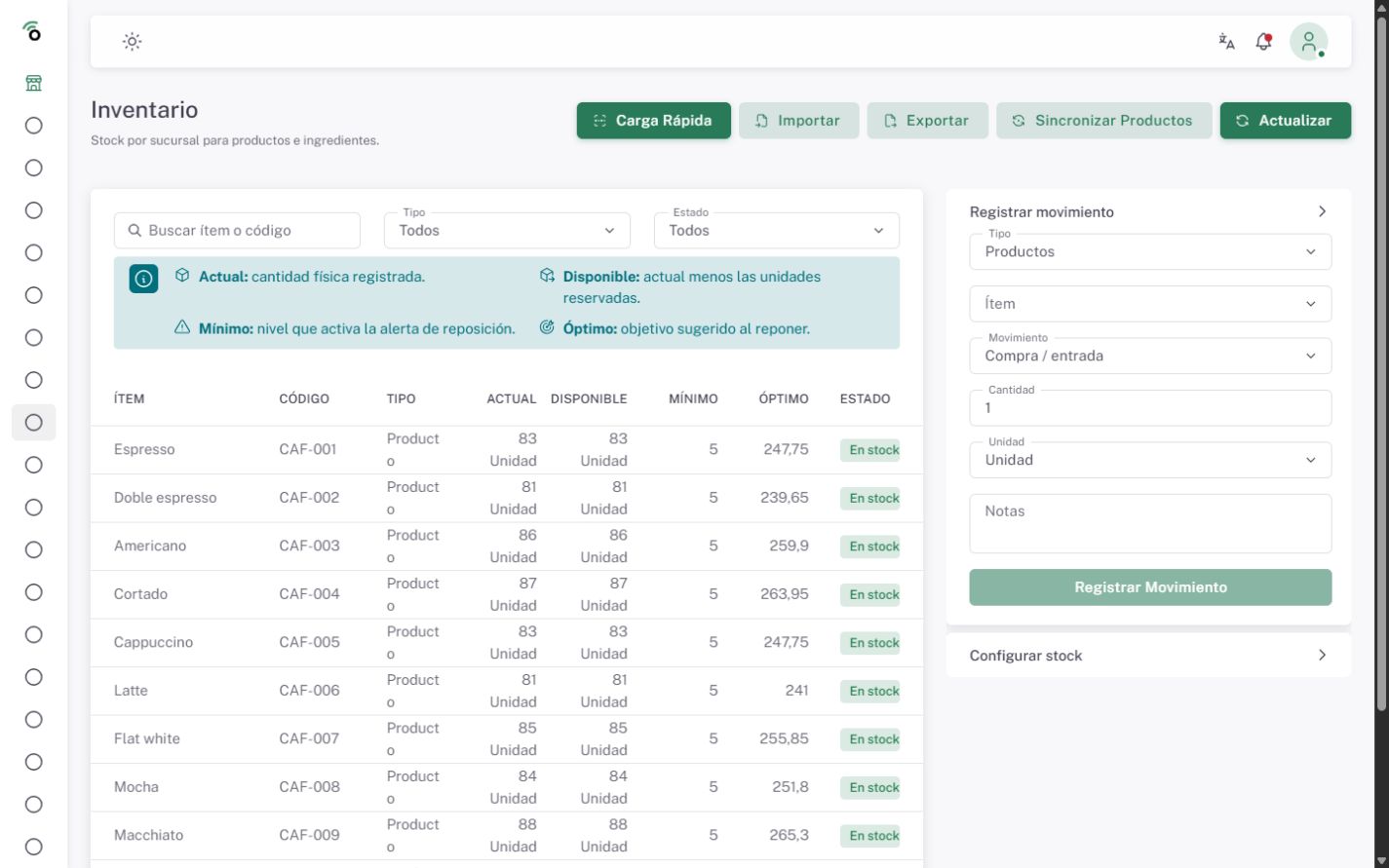Image resolution: width=1389 pixels, height=868 pixels.
Task: Open the Ítem dropdown
Action: [1150, 304]
